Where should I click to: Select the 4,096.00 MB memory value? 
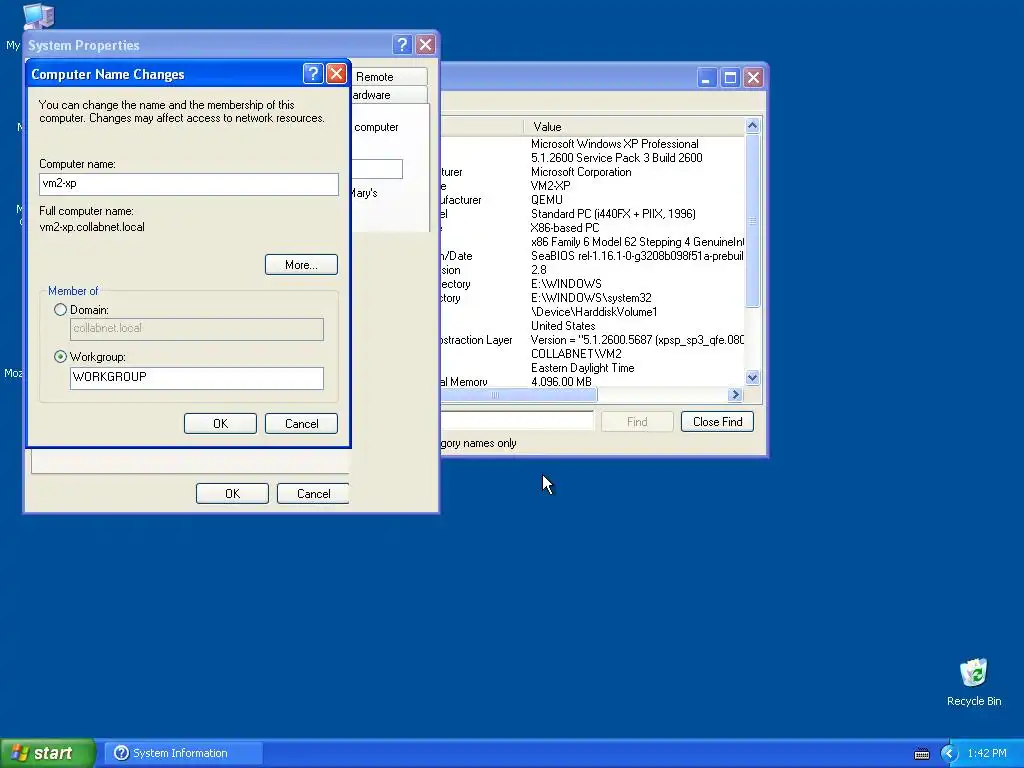(562, 381)
